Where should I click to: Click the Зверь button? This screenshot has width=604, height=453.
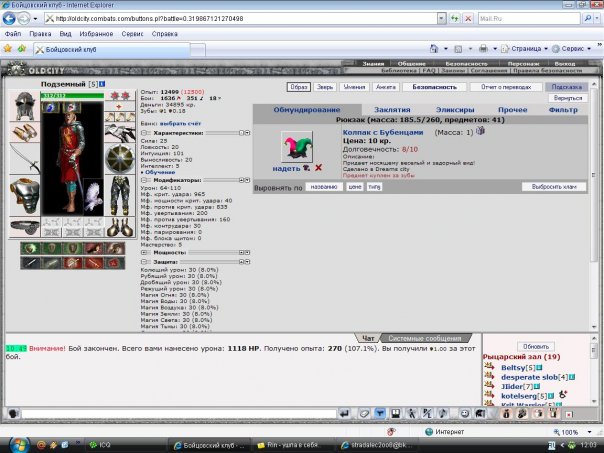325,87
